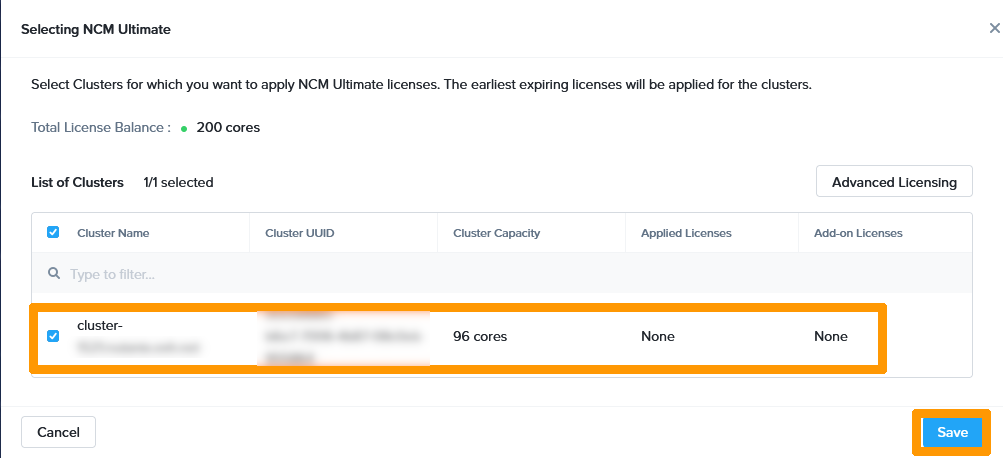Screen dimensions: 1003x458
Task: Click None under Add-on Licenses
Action: point(830,336)
